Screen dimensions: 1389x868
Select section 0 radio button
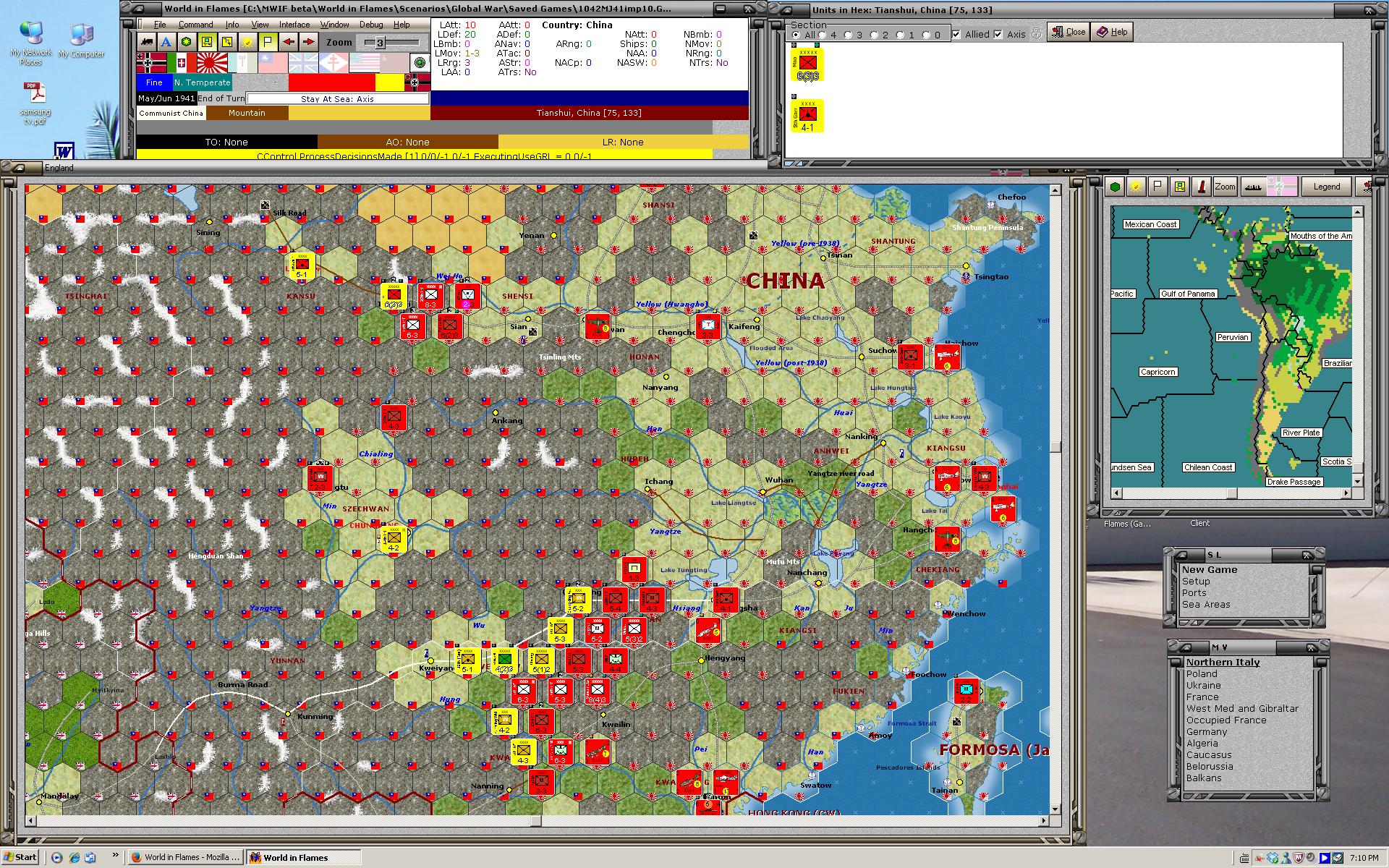pos(926,35)
